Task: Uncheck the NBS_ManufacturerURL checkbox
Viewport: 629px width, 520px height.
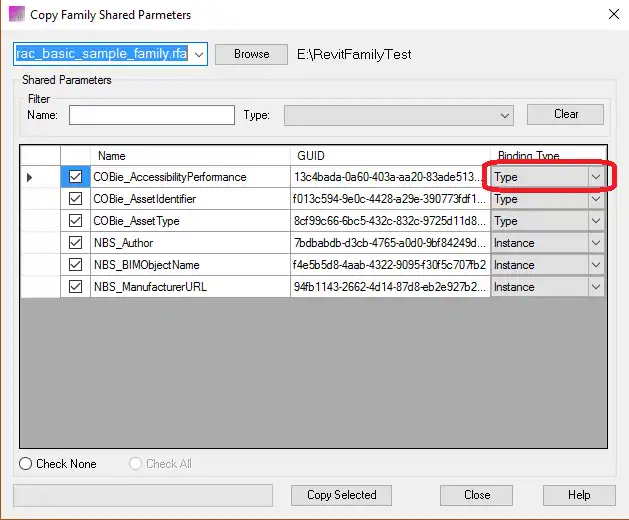Action: point(75,287)
